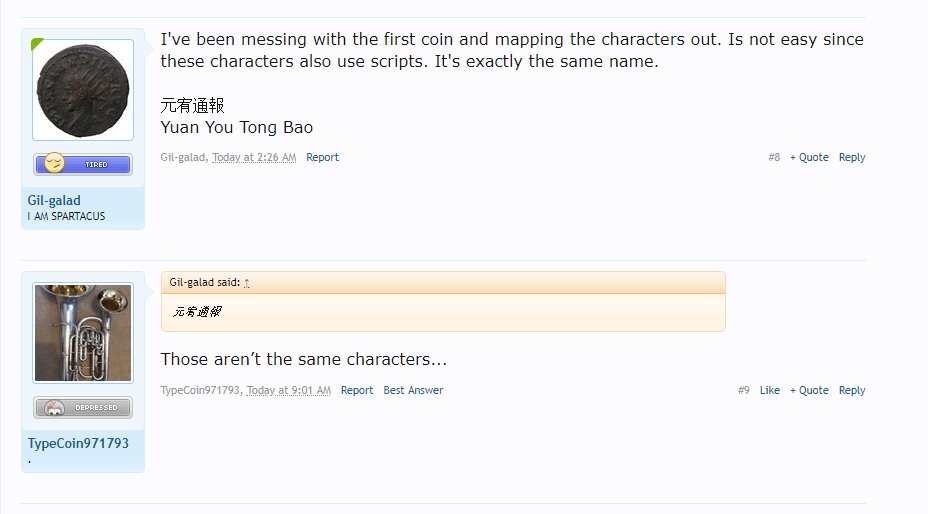Click the Tired mood badge under Gil-galad's avatar
Screen dimensions: 928x514
point(83,164)
